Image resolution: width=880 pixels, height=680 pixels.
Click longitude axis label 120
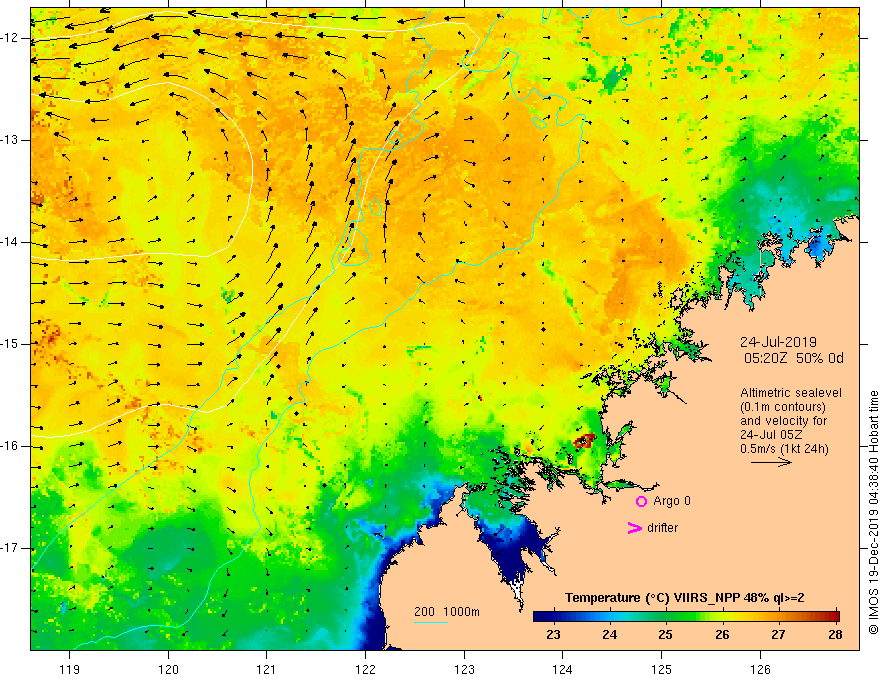coord(168,669)
